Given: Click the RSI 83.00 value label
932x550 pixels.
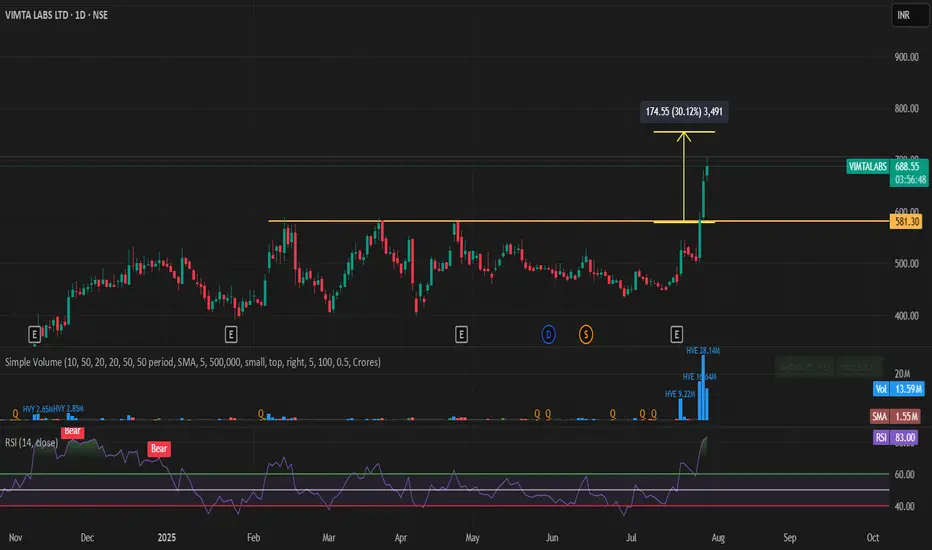Looking at the screenshot, I should tap(895, 438).
